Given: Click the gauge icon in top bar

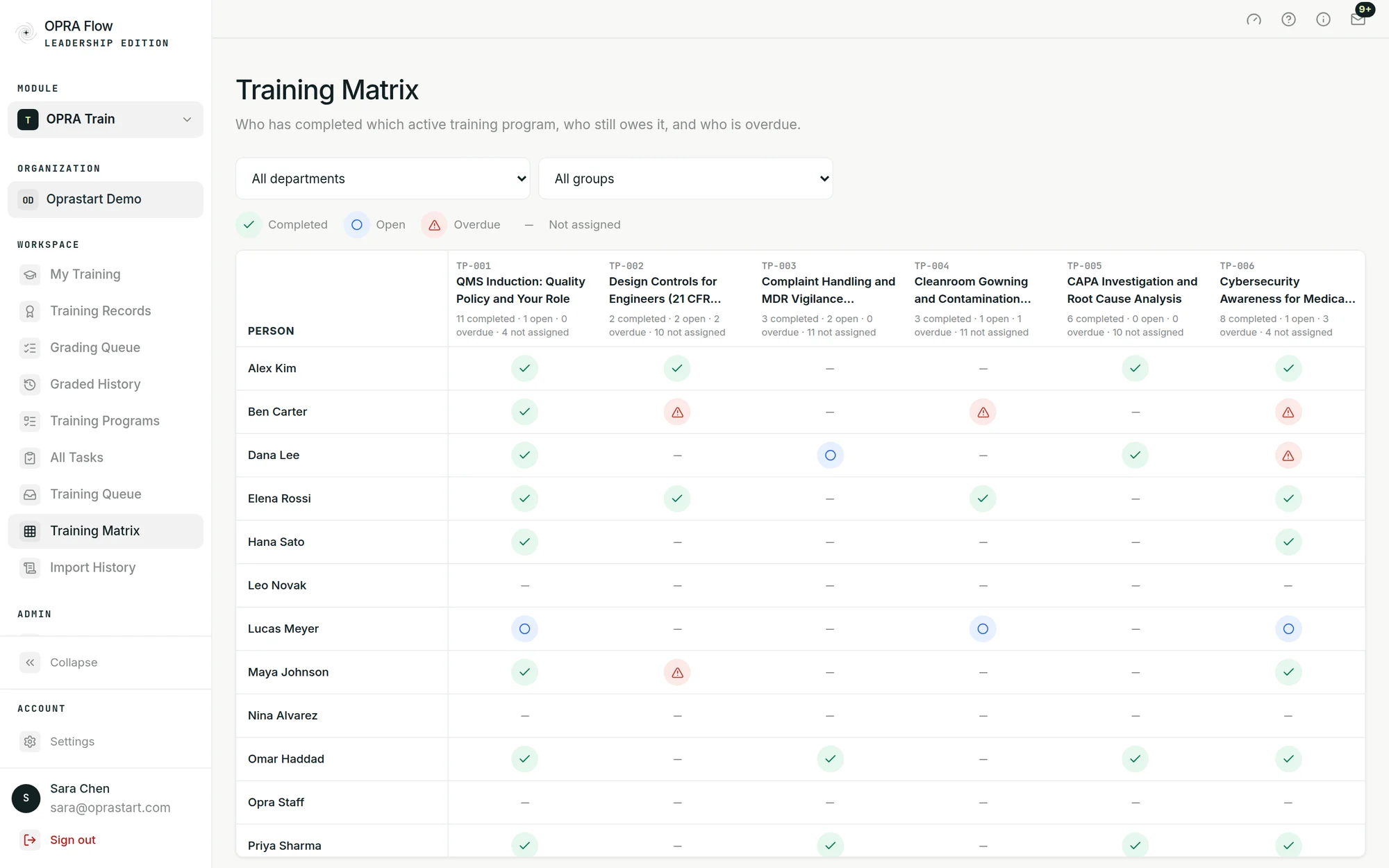Looking at the screenshot, I should [x=1254, y=19].
